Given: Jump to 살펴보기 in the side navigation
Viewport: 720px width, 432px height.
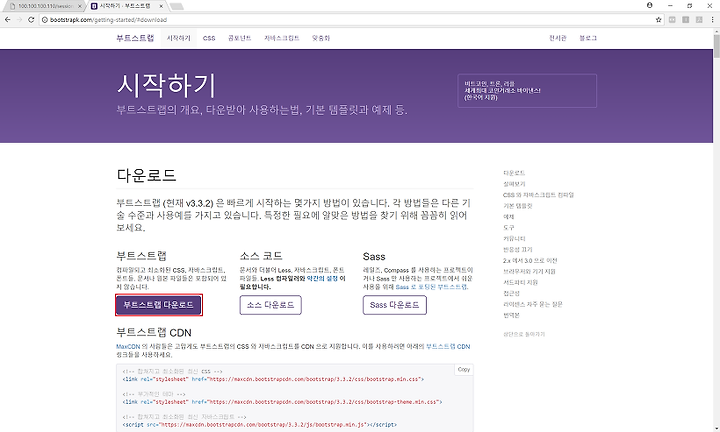Looking at the screenshot, I should [x=514, y=184].
